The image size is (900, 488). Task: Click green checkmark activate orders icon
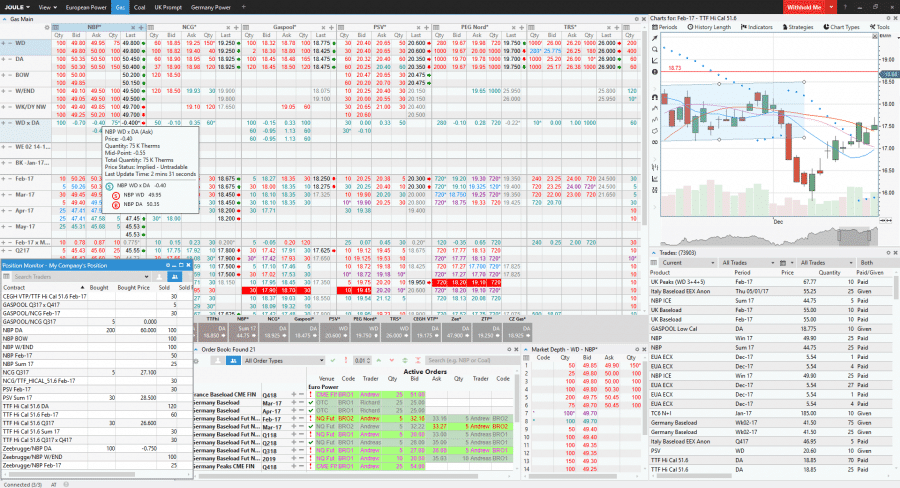pos(332,361)
